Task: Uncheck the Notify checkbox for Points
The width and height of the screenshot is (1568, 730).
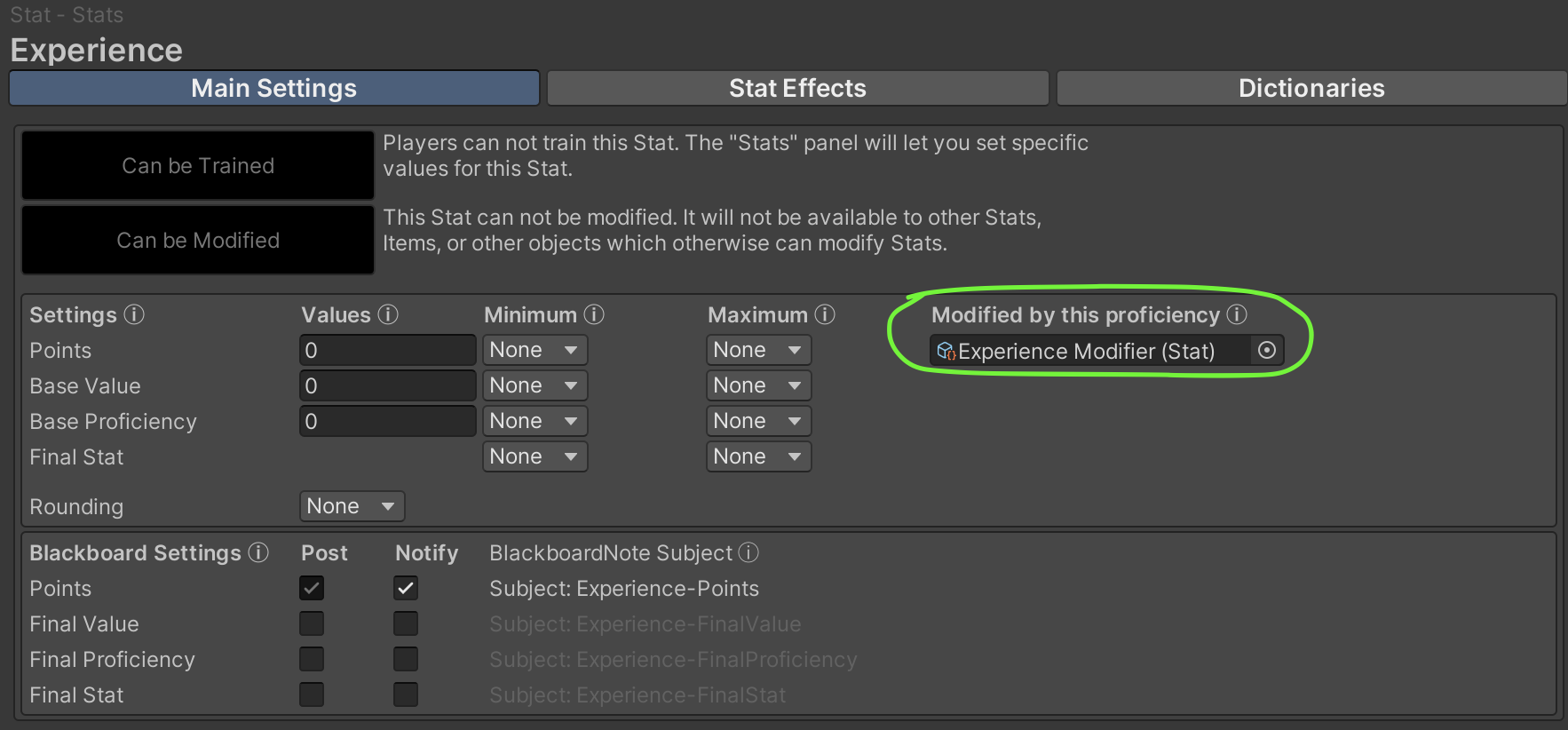Action: pos(406,588)
